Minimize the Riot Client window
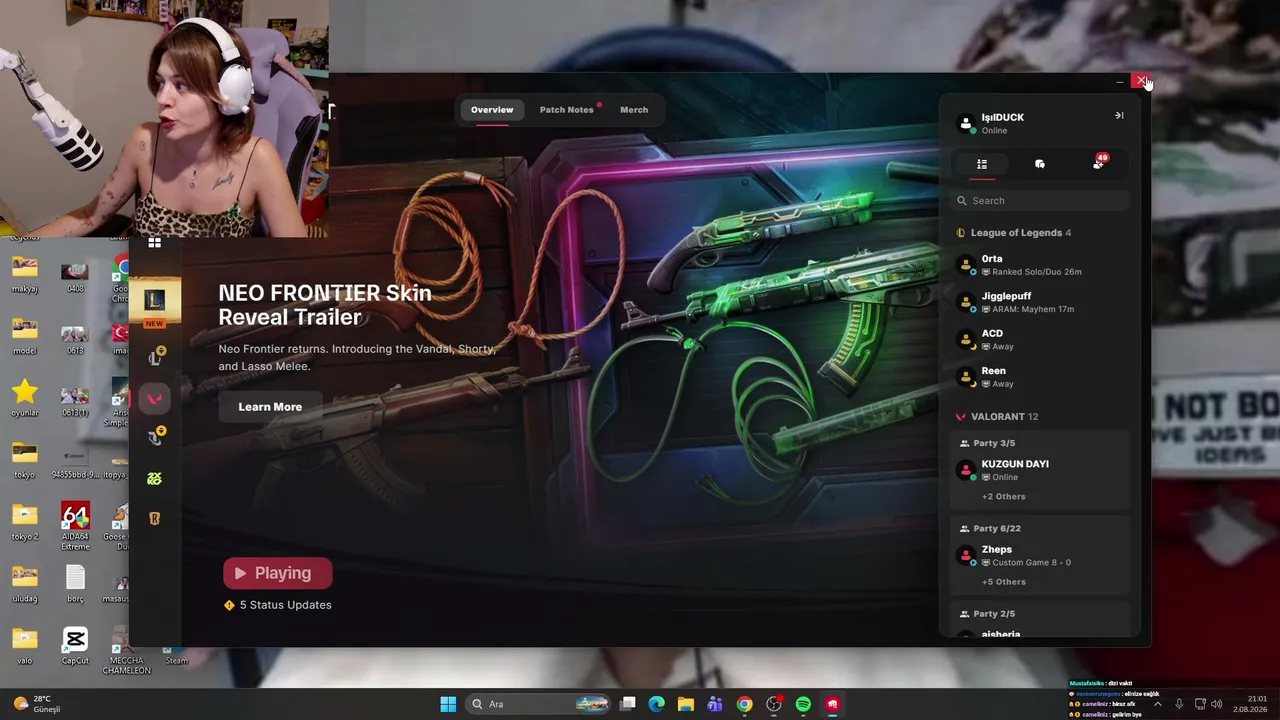The height and width of the screenshot is (720, 1280). [1119, 81]
